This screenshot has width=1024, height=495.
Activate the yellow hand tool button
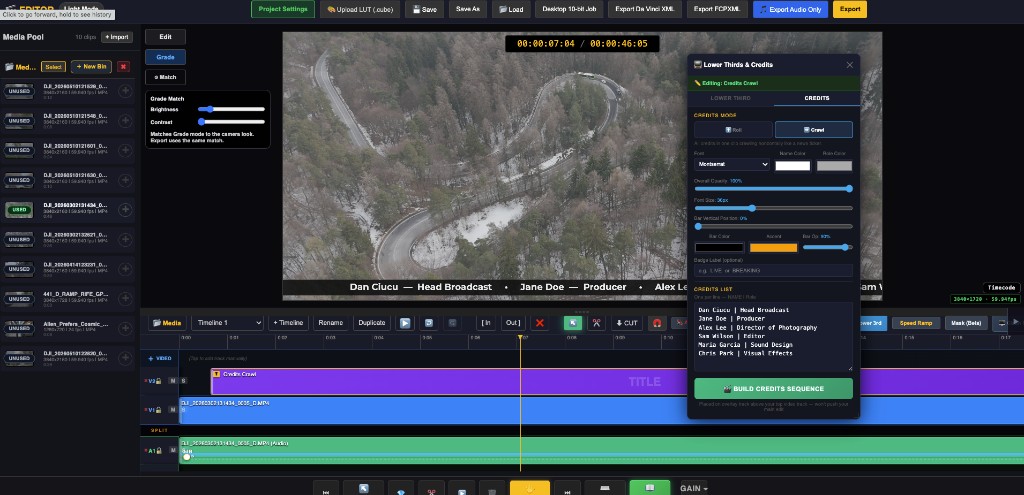tap(530, 488)
